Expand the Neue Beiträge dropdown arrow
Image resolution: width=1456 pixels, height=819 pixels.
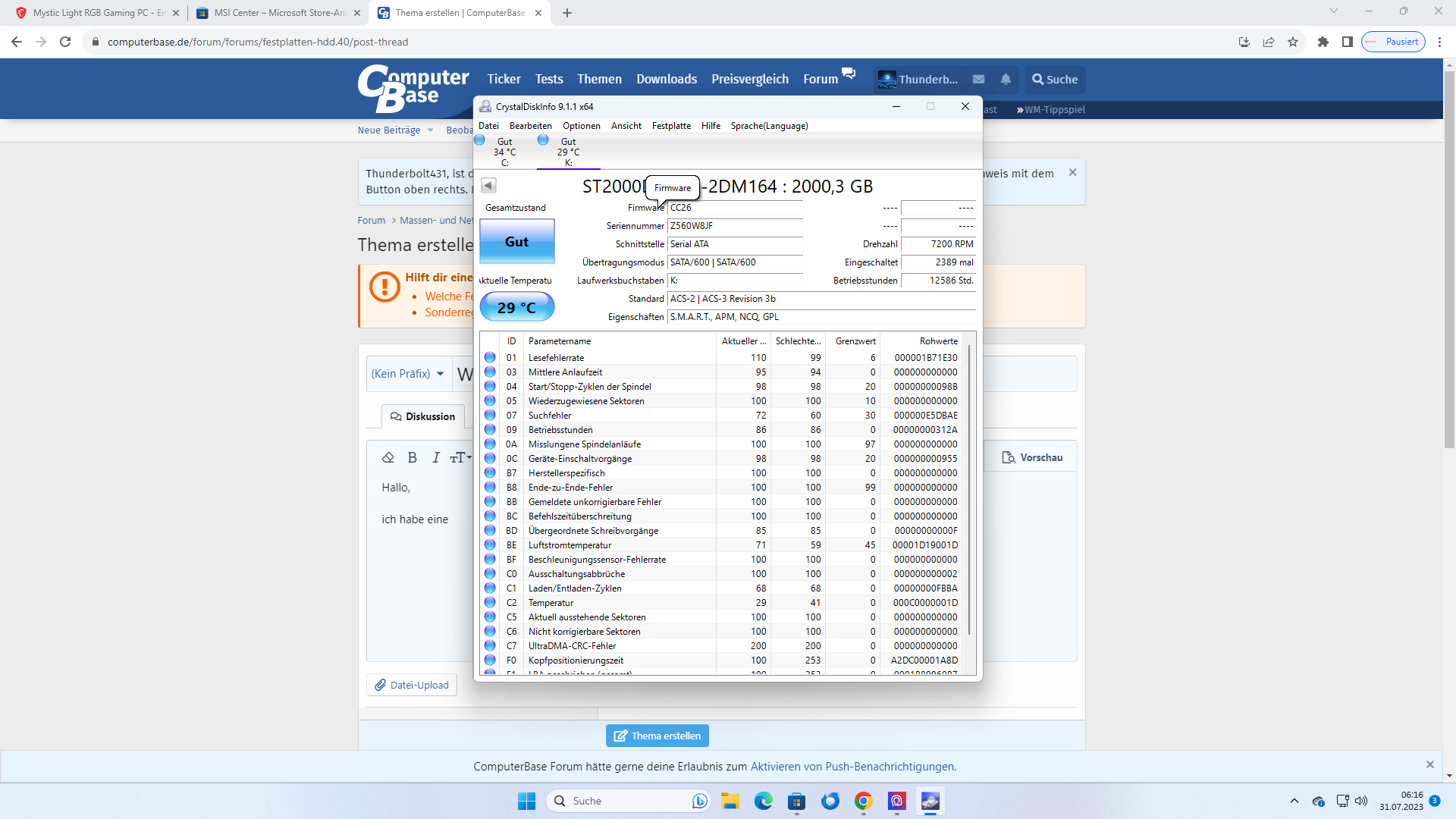tap(430, 130)
